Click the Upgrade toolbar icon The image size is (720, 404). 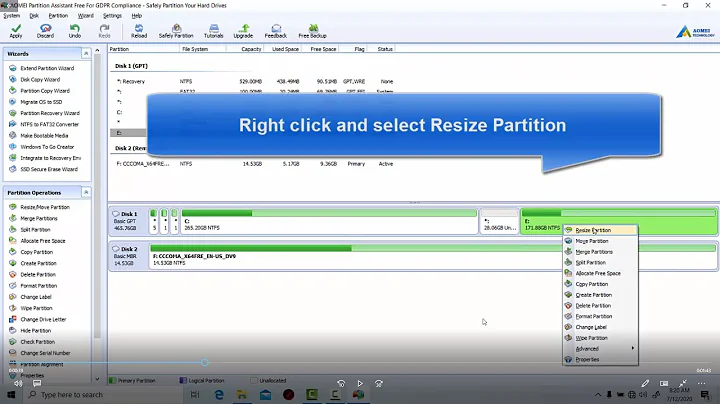243,31
